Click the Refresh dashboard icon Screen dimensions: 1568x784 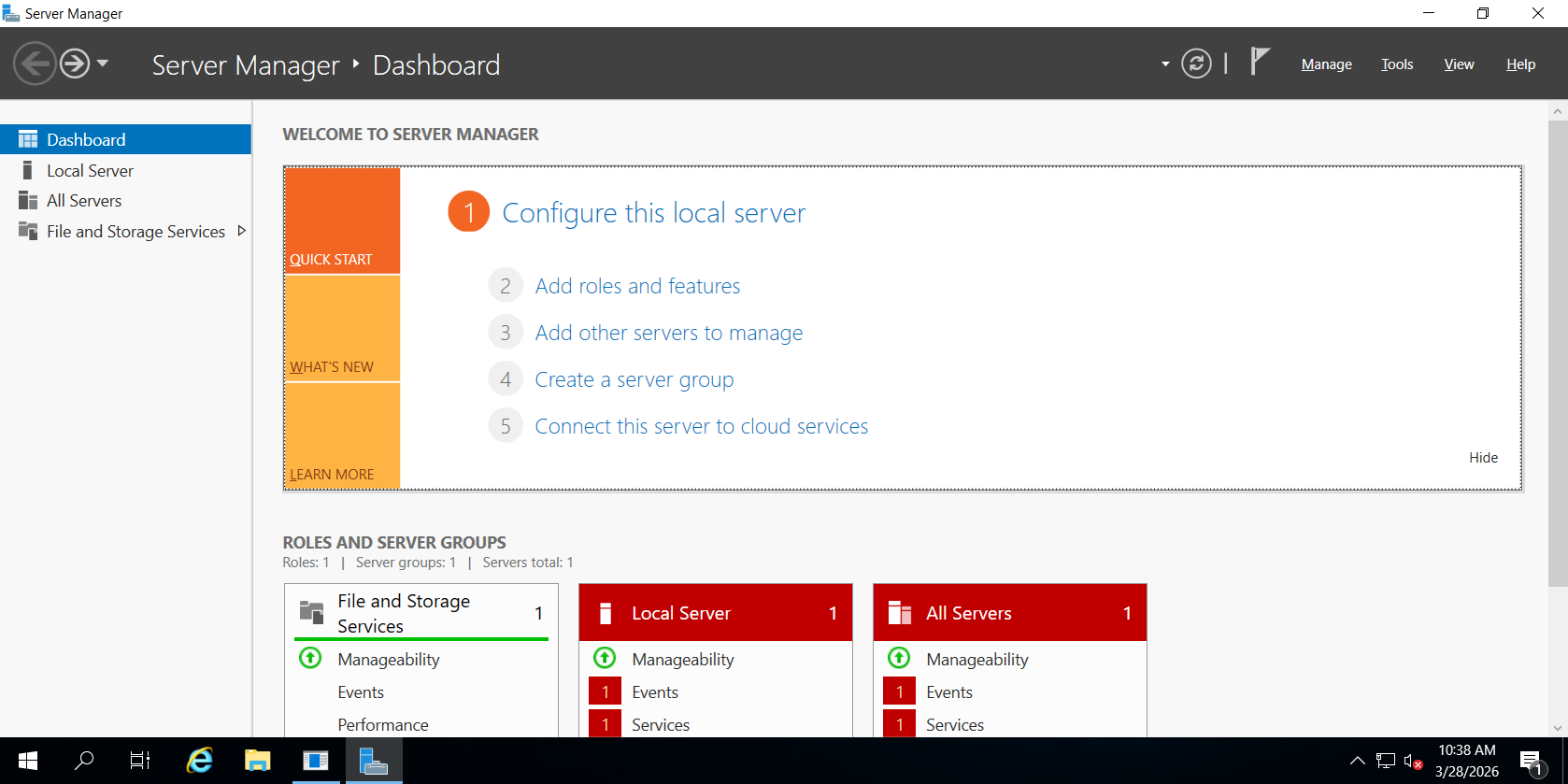coord(1196,64)
